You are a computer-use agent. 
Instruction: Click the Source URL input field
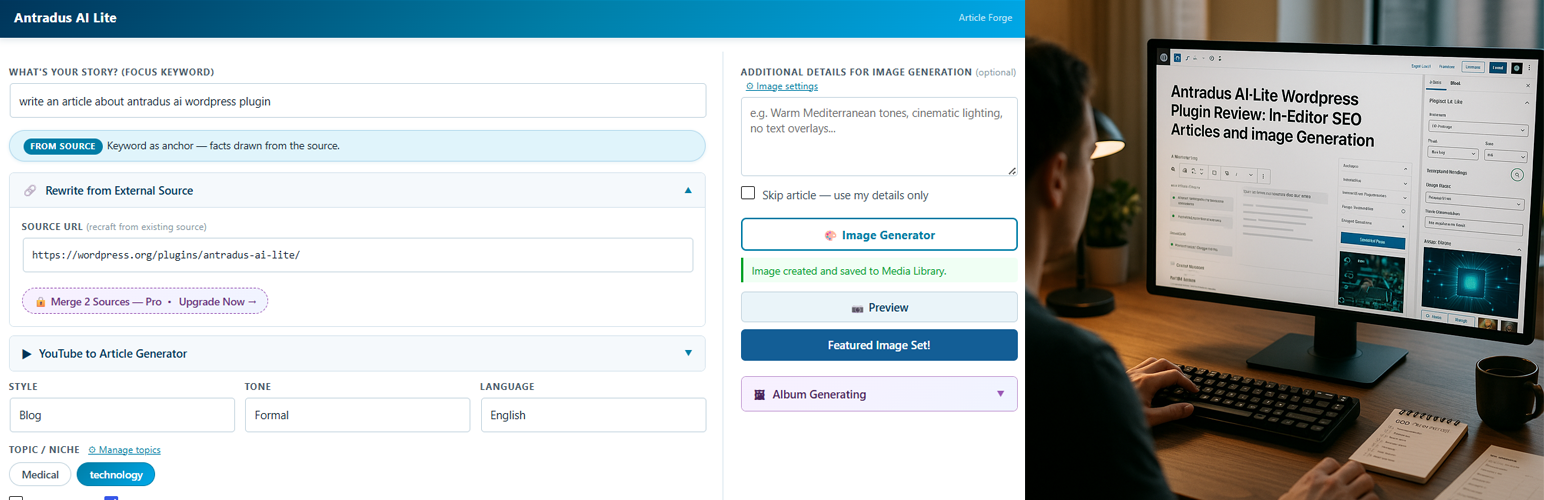pyautogui.click(x=357, y=255)
